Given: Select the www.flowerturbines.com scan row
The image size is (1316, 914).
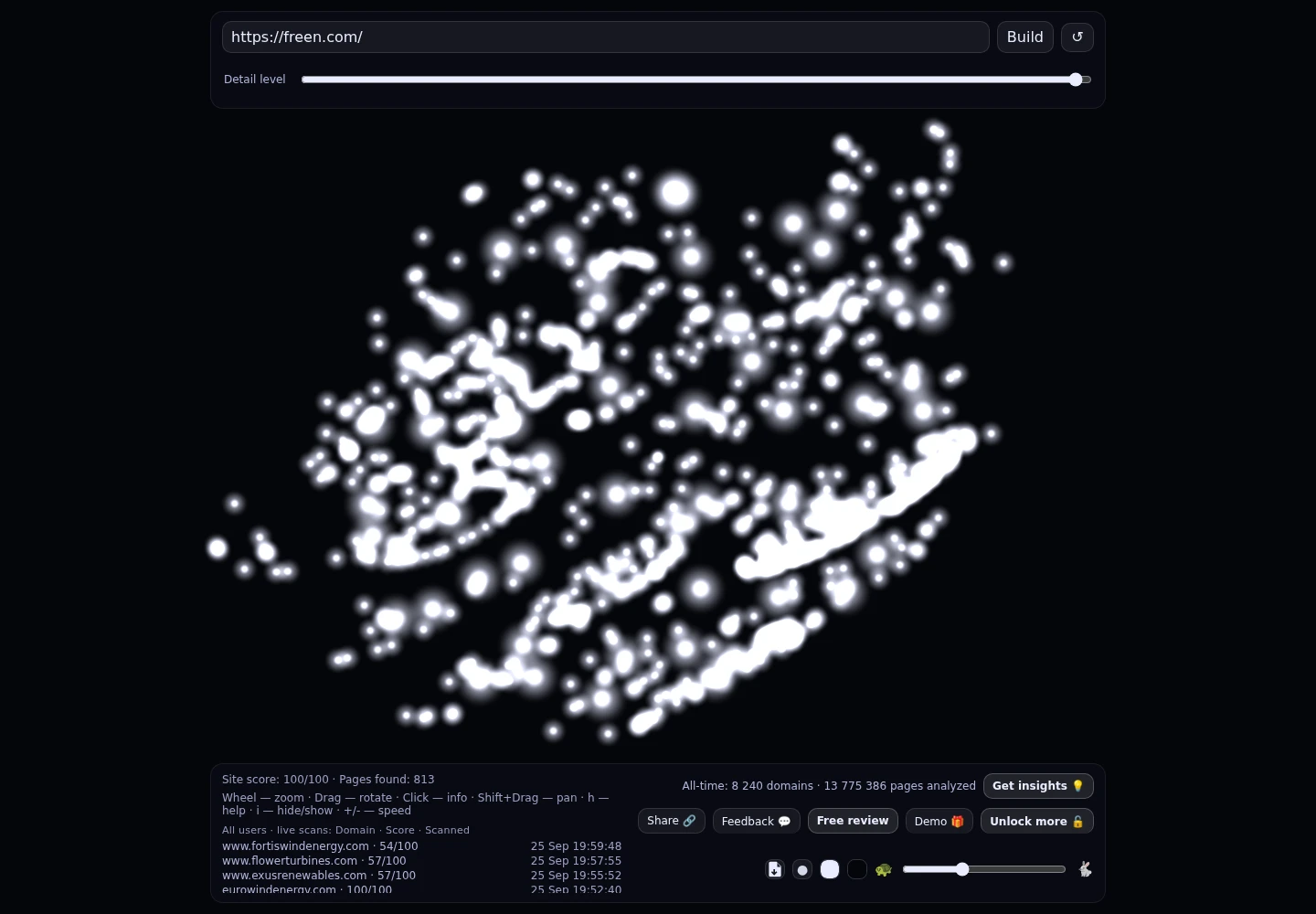Looking at the screenshot, I should coord(421,861).
